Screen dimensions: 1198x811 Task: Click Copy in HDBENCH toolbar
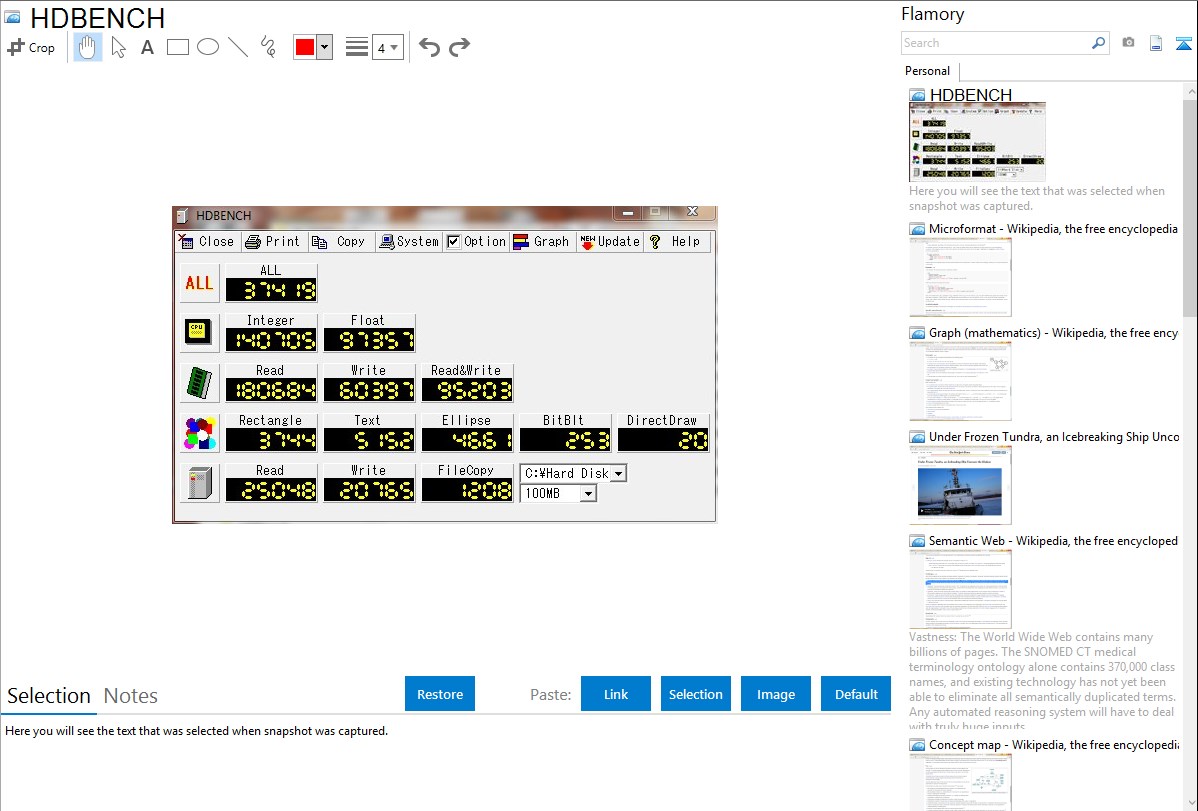pyautogui.click(x=339, y=242)
